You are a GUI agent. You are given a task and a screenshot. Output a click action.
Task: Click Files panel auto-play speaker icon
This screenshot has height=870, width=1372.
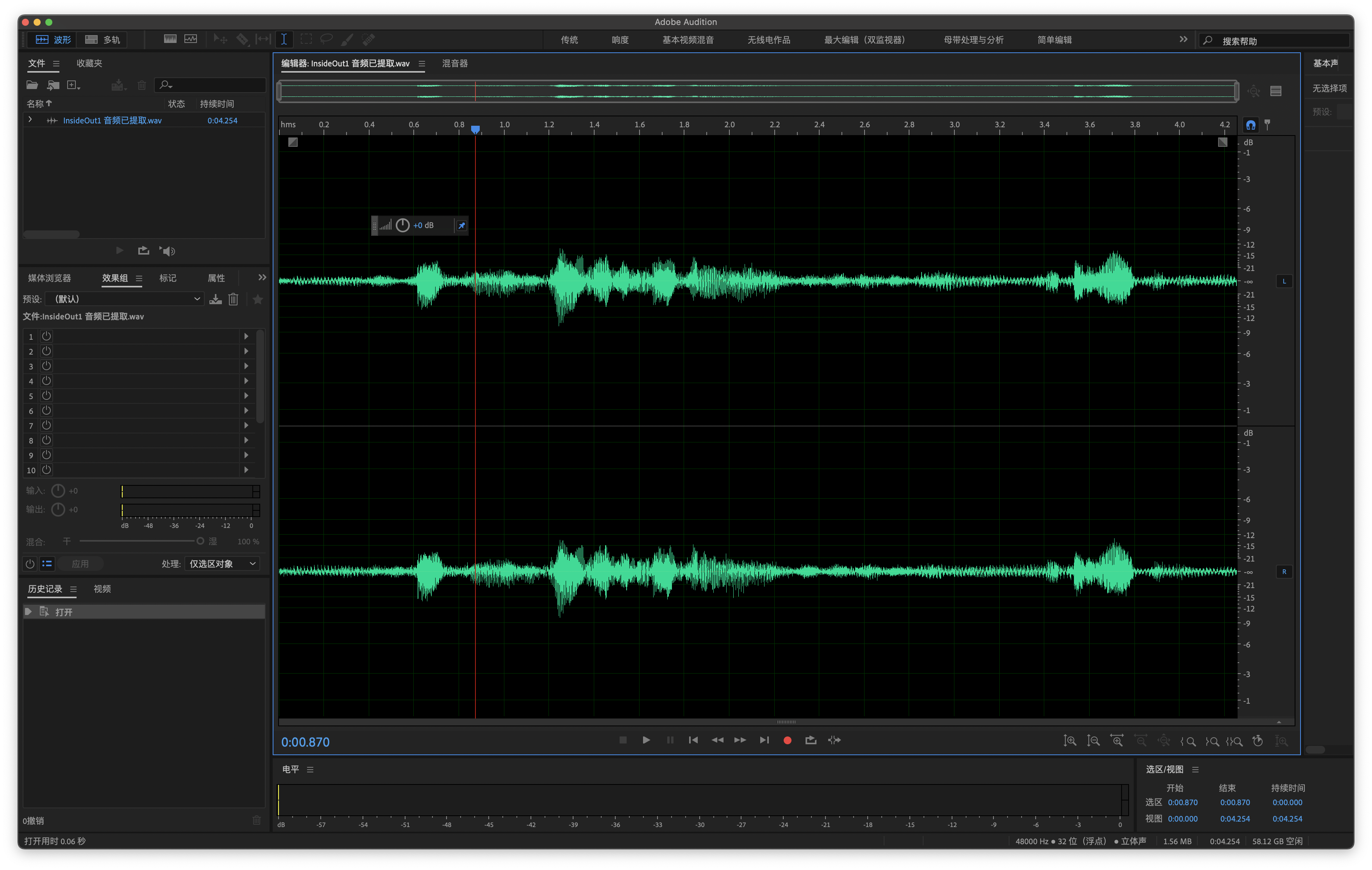[x=168, y=251]
